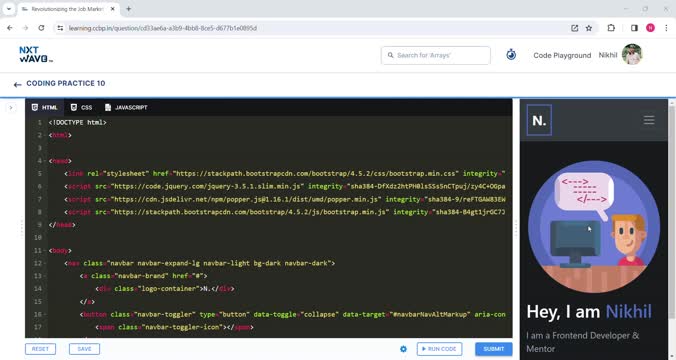The height and width of the screenshot is (360, 676).
Task: Open the timer clock icon in header
Action: tap(511, 55)
